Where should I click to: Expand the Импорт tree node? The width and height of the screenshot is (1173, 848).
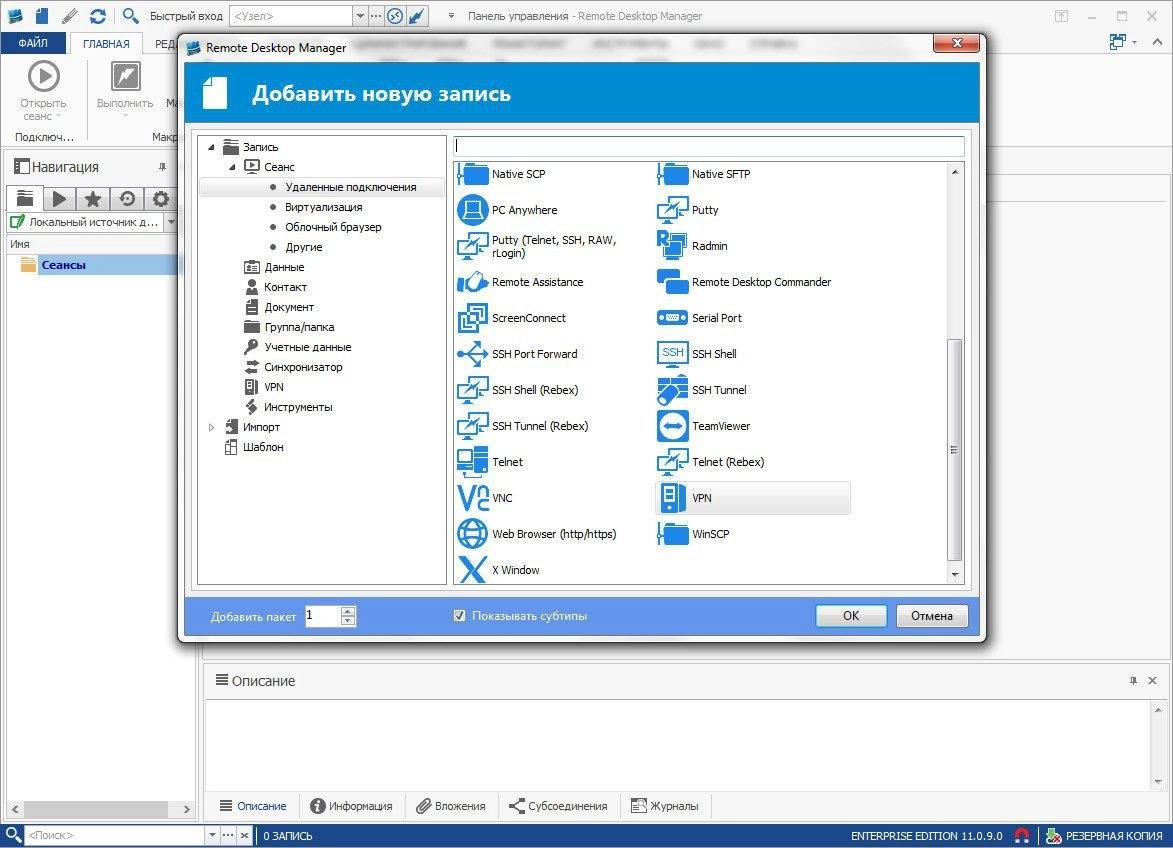click(x=211, y=427)
